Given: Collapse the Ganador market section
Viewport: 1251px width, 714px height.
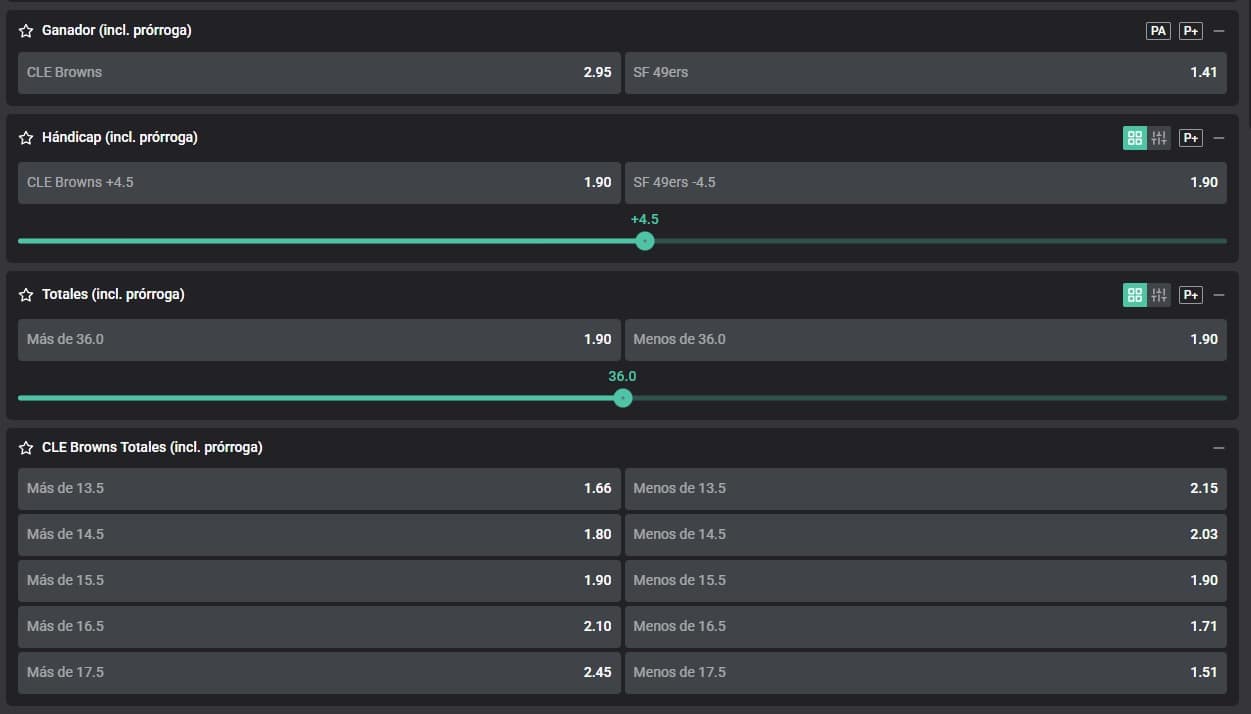Looking at the screenshot, I should tap(1218, 31).
